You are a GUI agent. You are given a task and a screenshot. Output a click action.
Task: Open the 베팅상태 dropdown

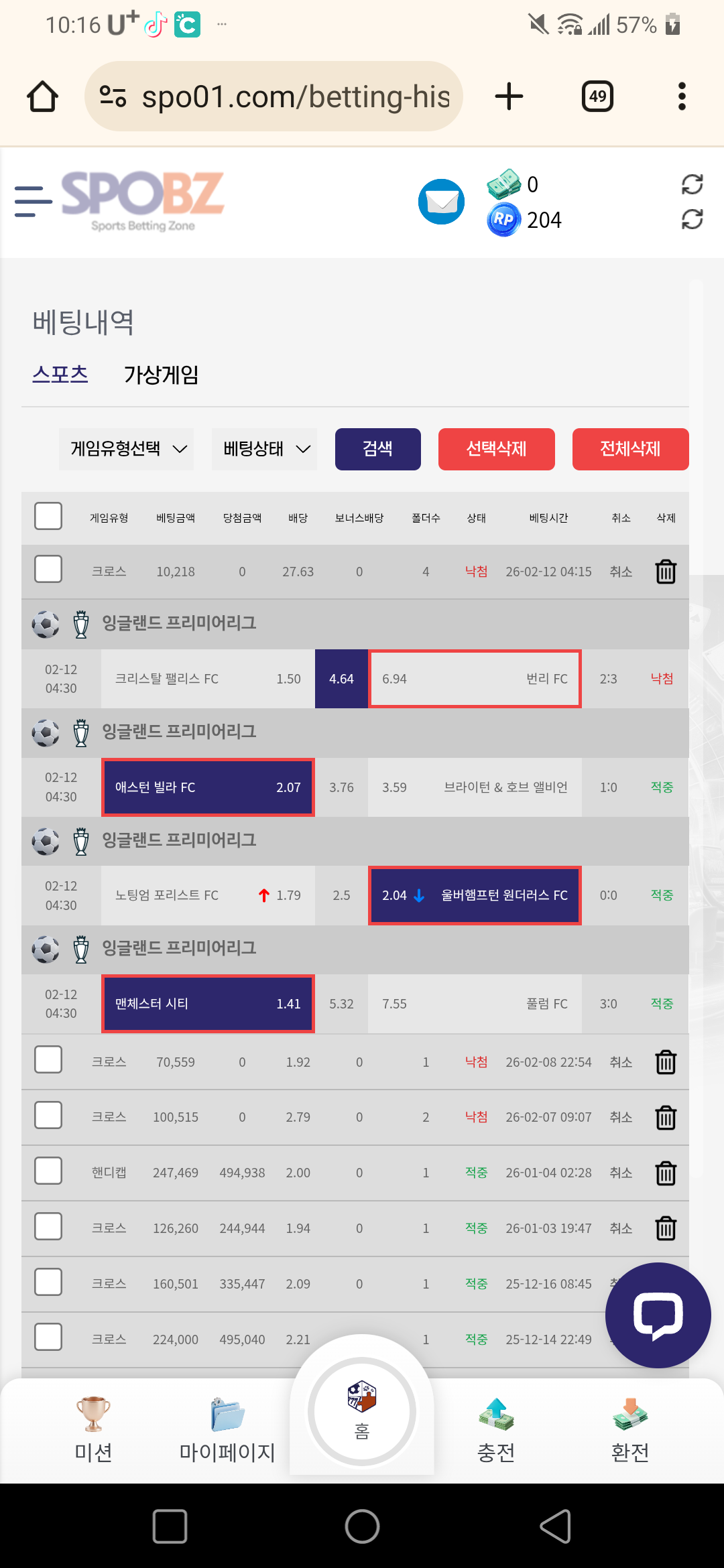[265, 449]
